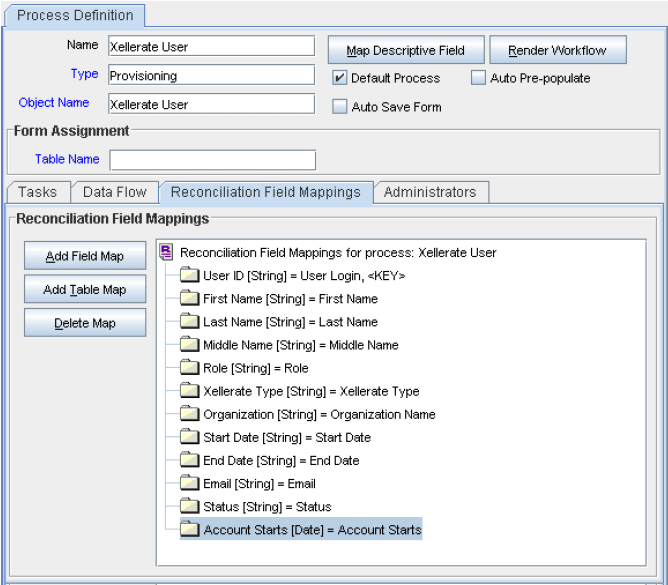The width and height of the screenshot is (668, 585).
Task: Switch to the Tasks tab
Action: (38, 192)
